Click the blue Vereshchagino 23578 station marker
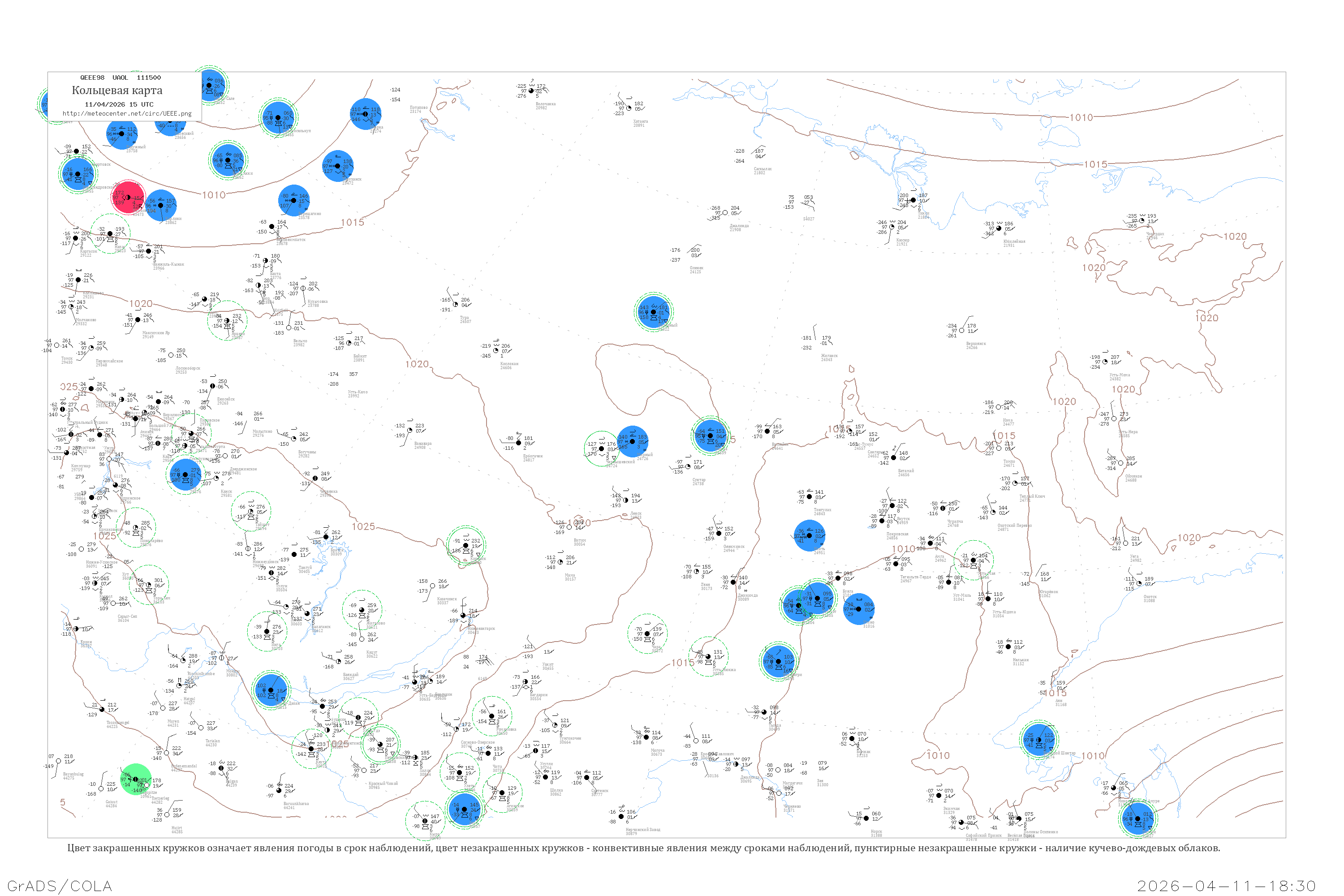Image resolution: width=1344 pixels, height=896 pixels. [x=294, y=201]
